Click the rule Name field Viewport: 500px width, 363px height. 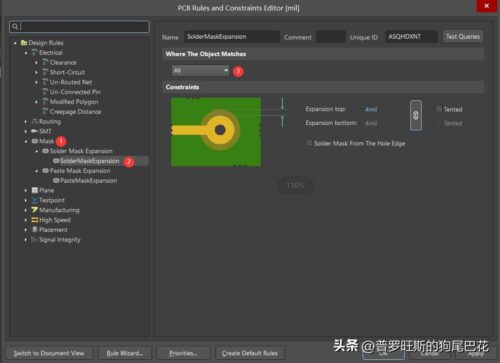pyautogui.click(x=232, y=37)
